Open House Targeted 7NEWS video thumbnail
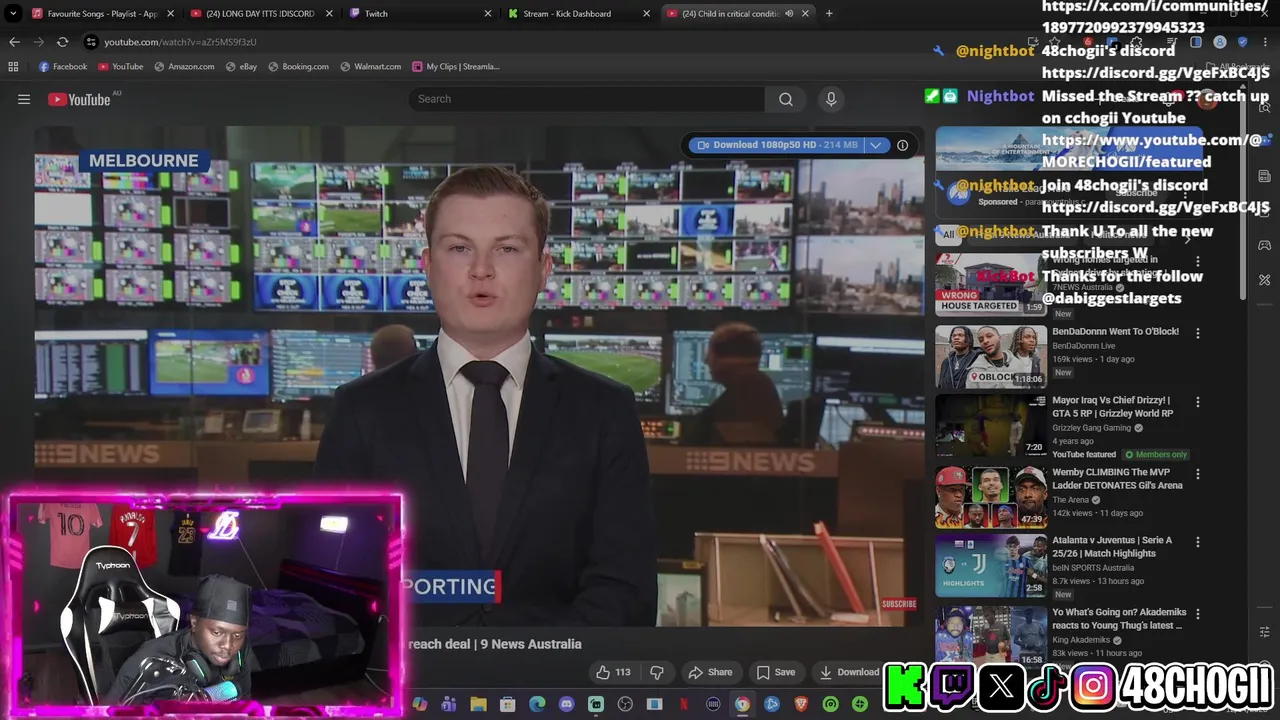This screenshot has width=1280, height=720. pyautogui.click(x=991, y=284)
